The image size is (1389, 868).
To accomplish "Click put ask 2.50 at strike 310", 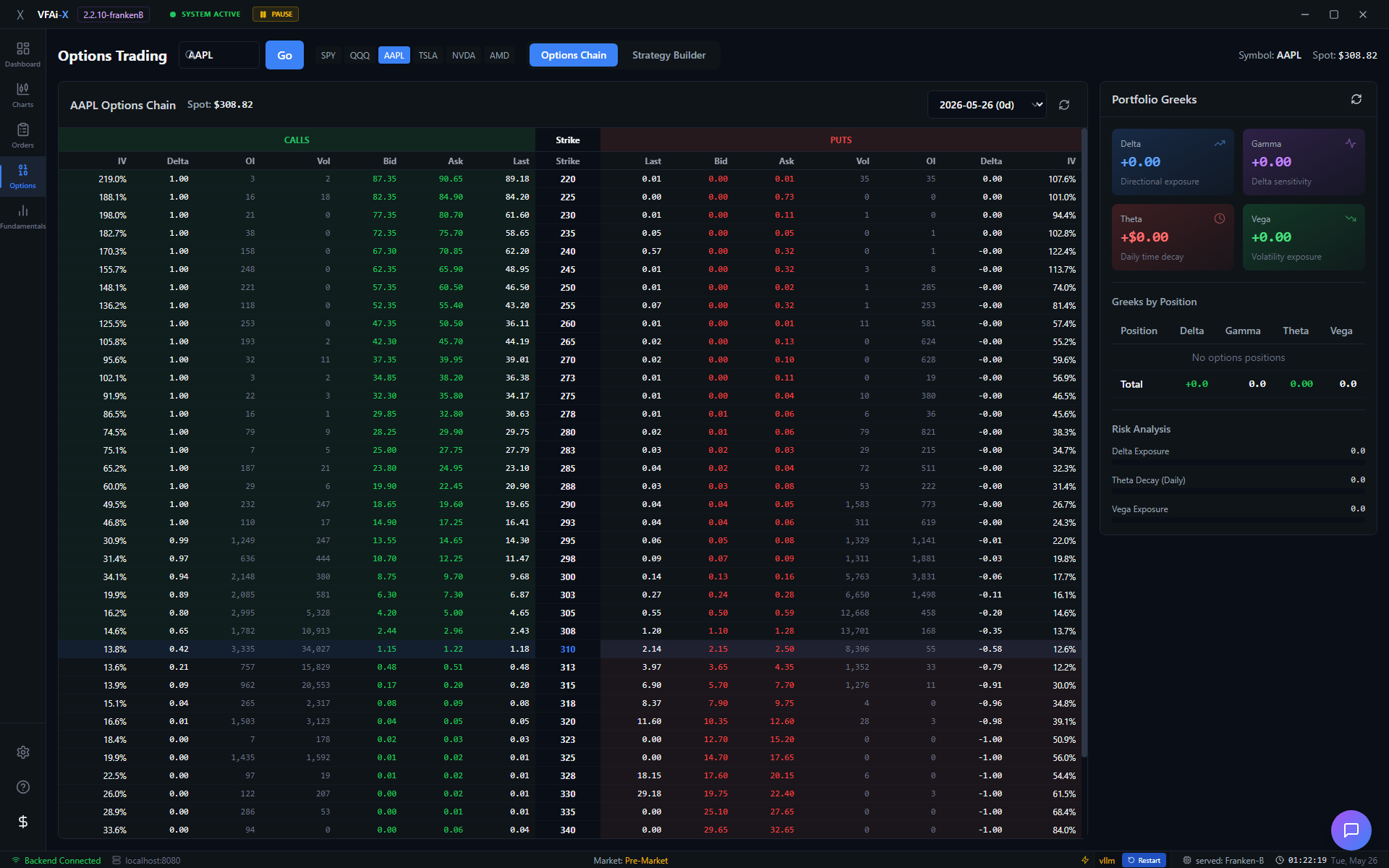I will pos(784,649).
